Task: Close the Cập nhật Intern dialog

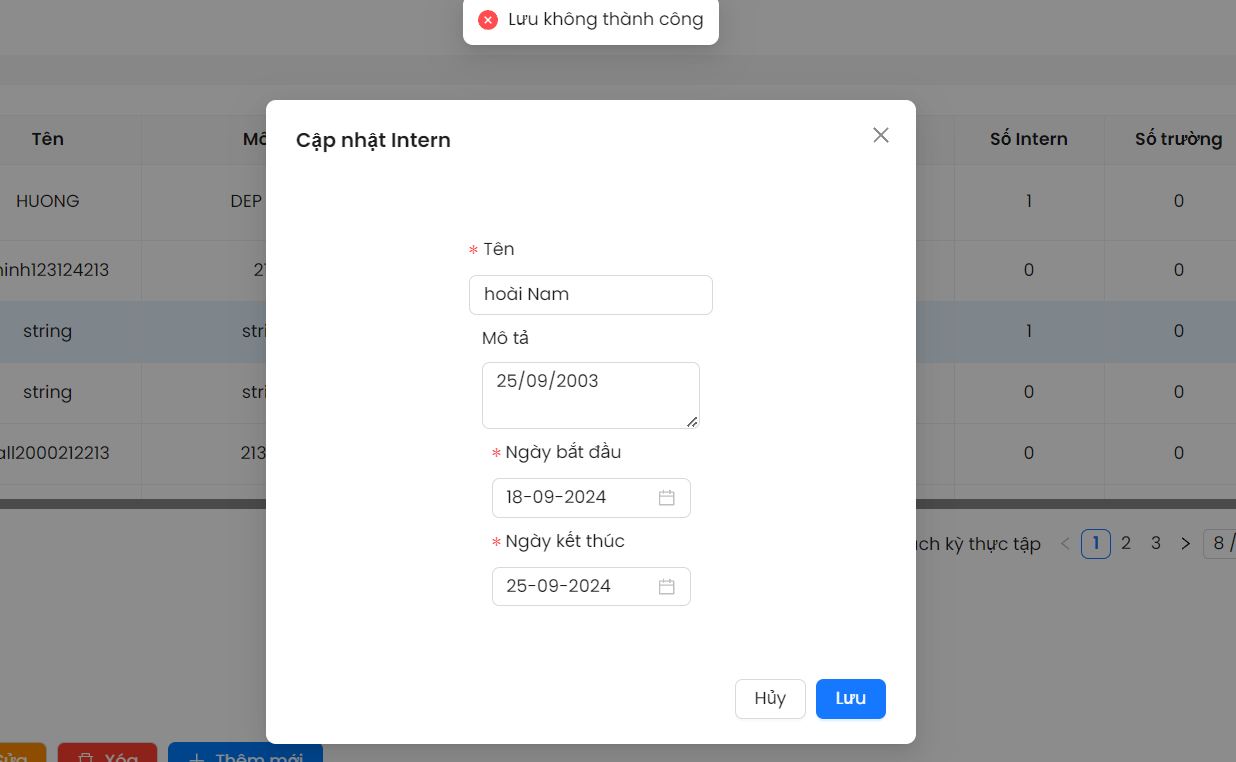Action: [880, 135]
